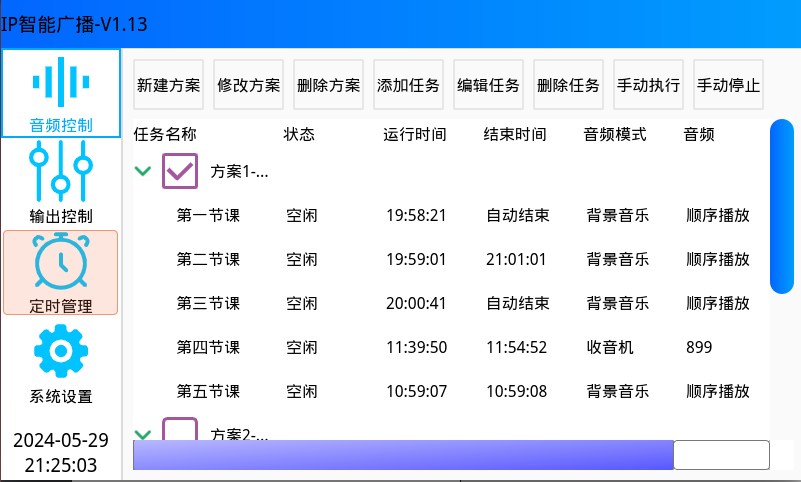This screenshot has width=801, height=482.
Task: Toggle the 方案1 checkbox
Action: tap(180, 171)
